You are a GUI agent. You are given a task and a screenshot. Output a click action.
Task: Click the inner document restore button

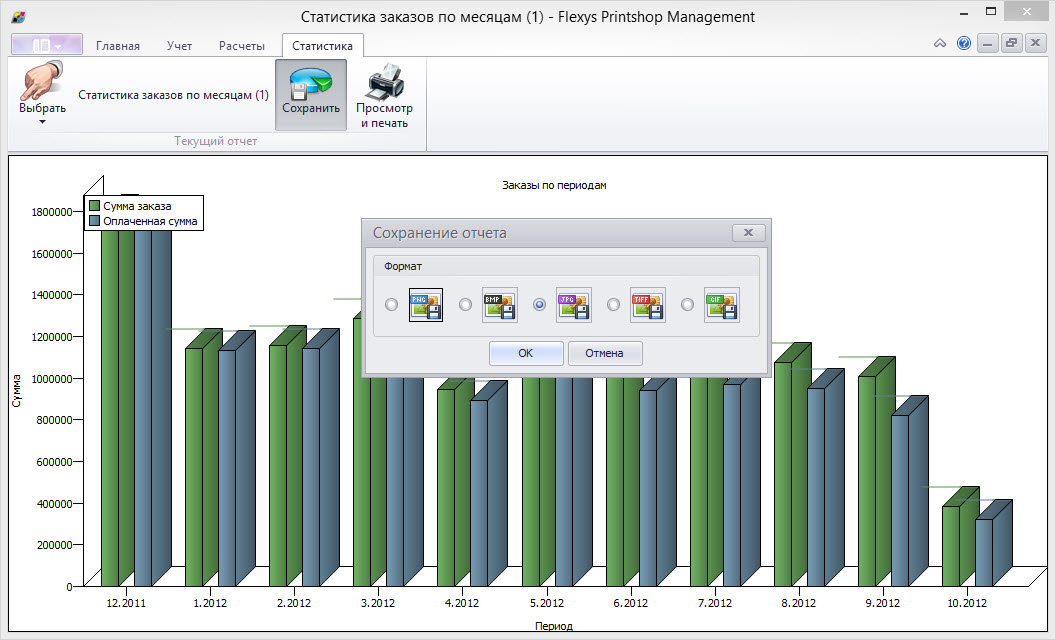point(1011,44)
